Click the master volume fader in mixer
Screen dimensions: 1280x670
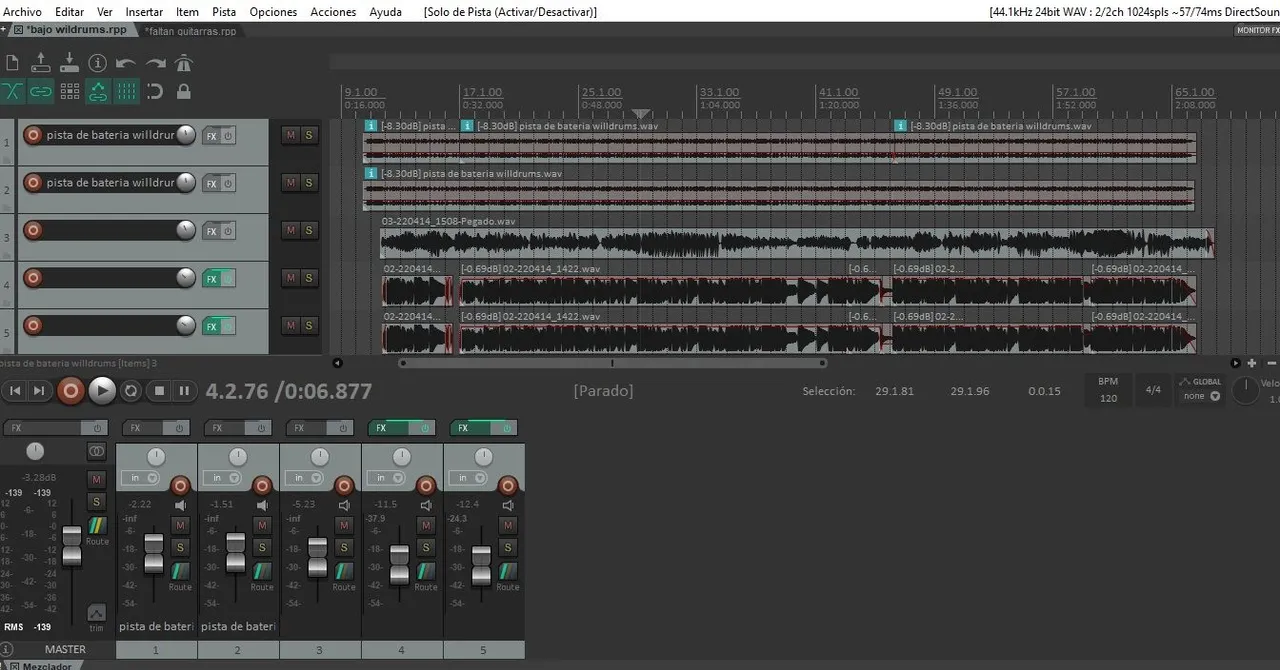tap(72, 545)
